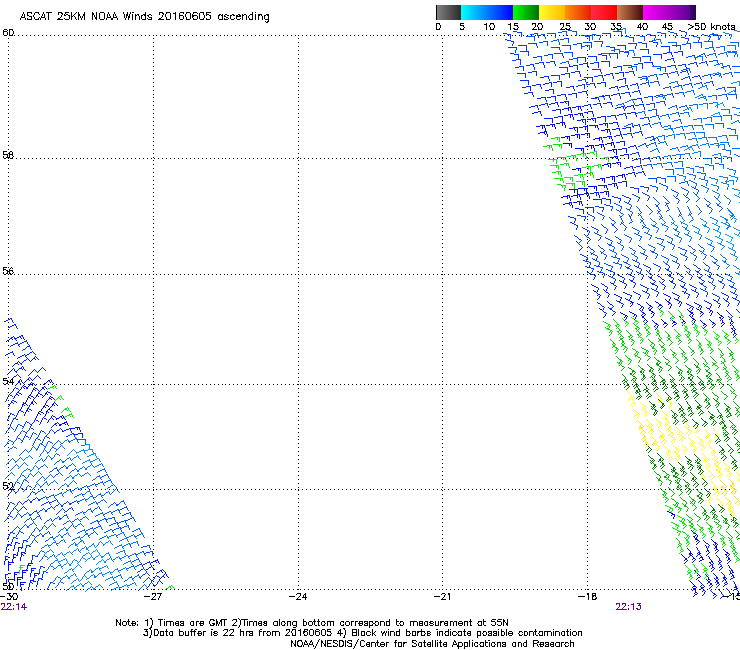Viewport: 740px width, 650px height.
Task: Click the latitude label '56' on left axis
Action: click(8, 271)
